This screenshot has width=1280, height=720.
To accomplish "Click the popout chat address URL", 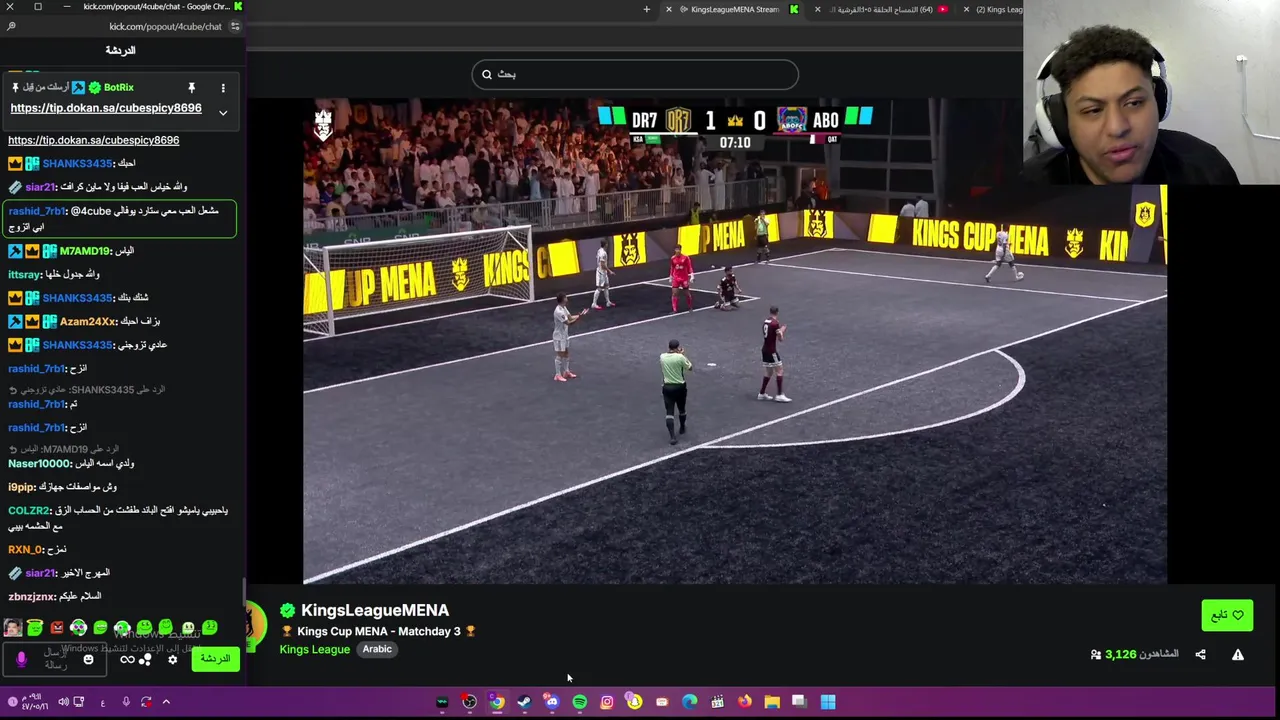I will pyautogui.click(x=165, y=27).
